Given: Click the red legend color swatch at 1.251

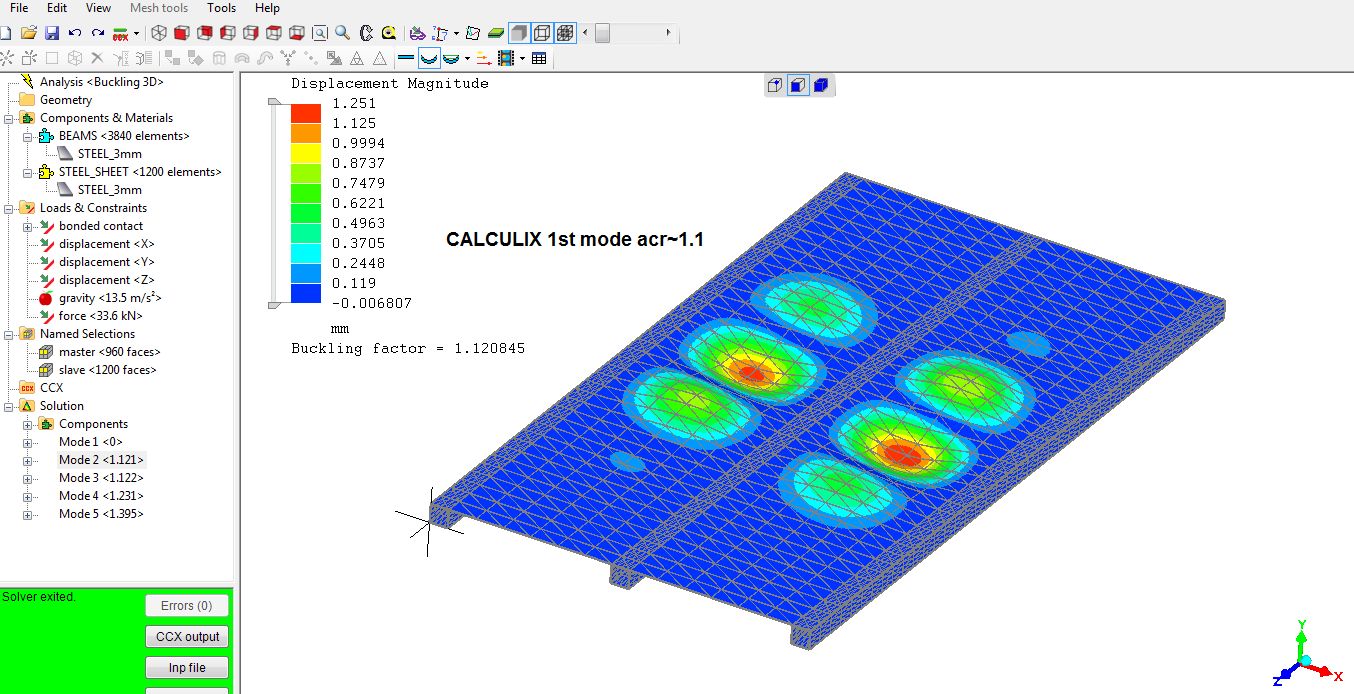Looking at the screenshot, I should 306,113.
